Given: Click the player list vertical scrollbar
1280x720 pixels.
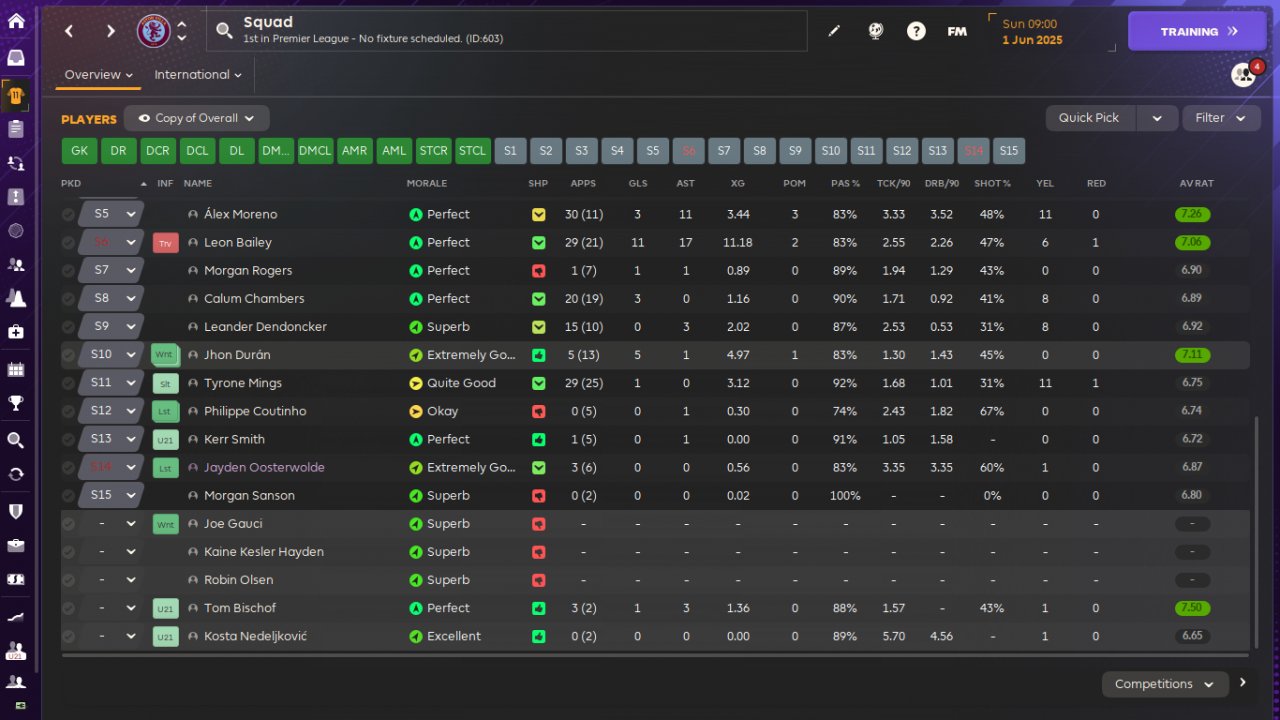Looking at the screenshot, I should click(1256, 532).
